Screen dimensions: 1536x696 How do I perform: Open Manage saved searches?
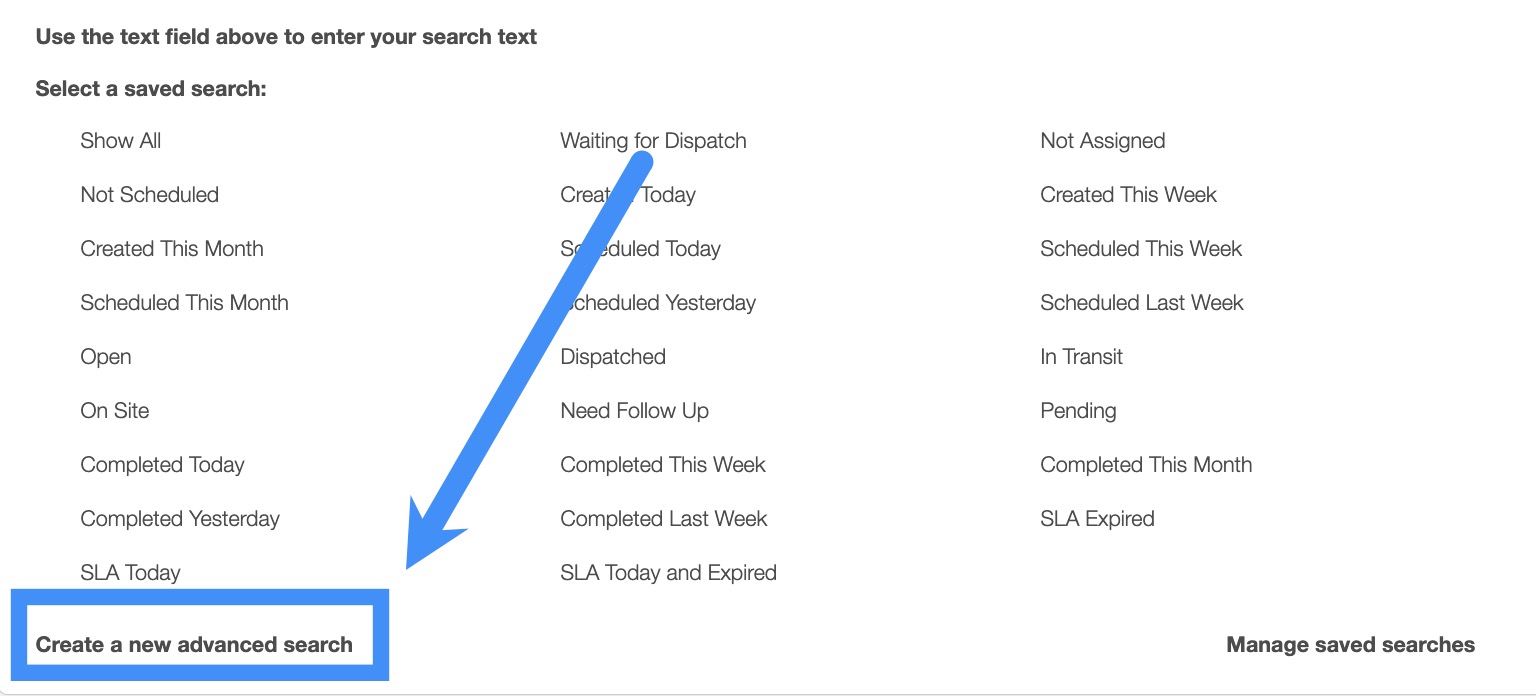click(x=1350, y=645)
